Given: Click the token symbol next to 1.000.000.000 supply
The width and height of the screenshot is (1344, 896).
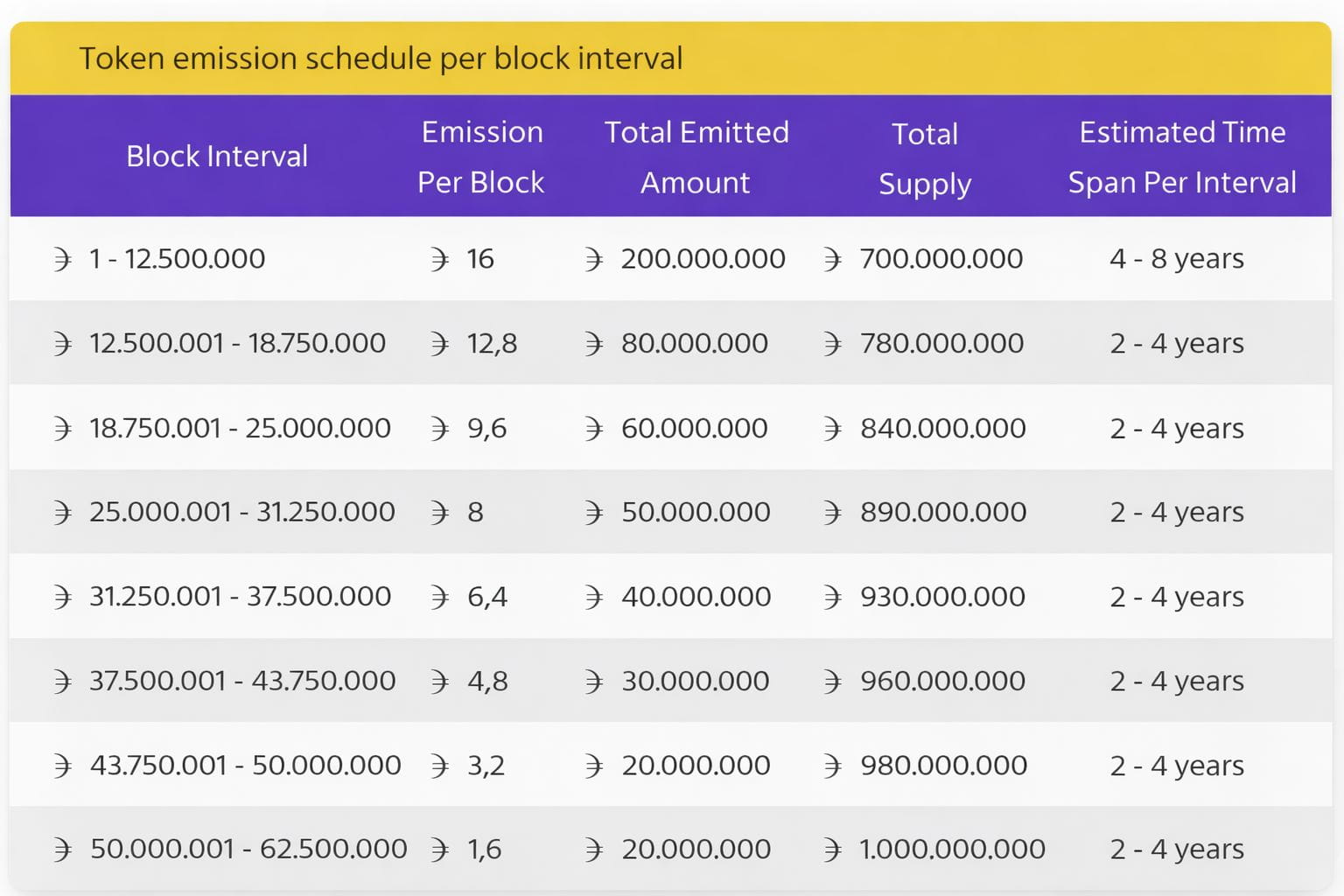Looking at the screenshot, I should (x=832, y=850).
